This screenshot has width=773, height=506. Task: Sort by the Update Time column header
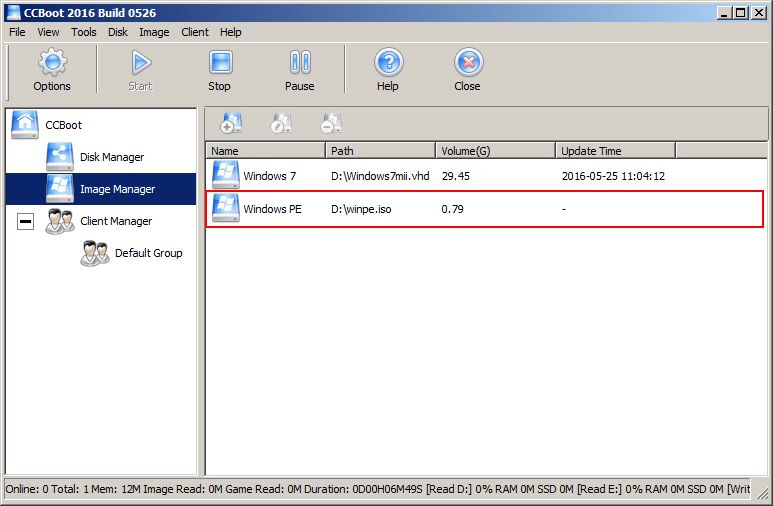coord(615,150)
